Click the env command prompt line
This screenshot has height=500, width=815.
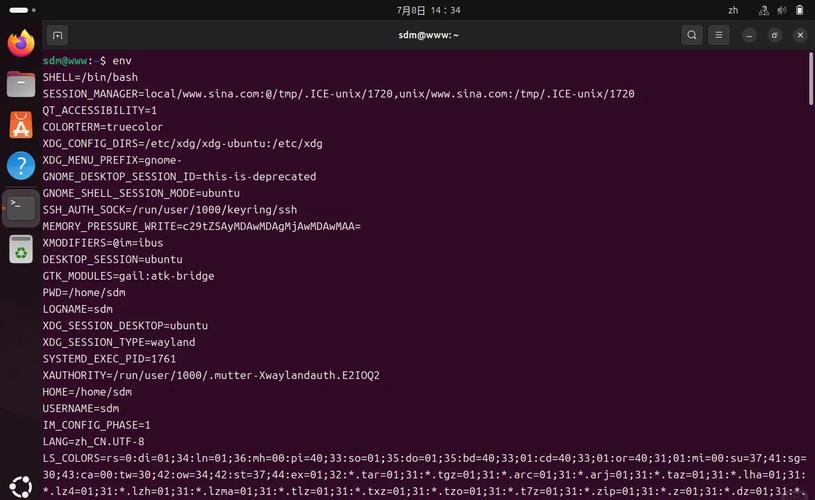tap(87, 61)
